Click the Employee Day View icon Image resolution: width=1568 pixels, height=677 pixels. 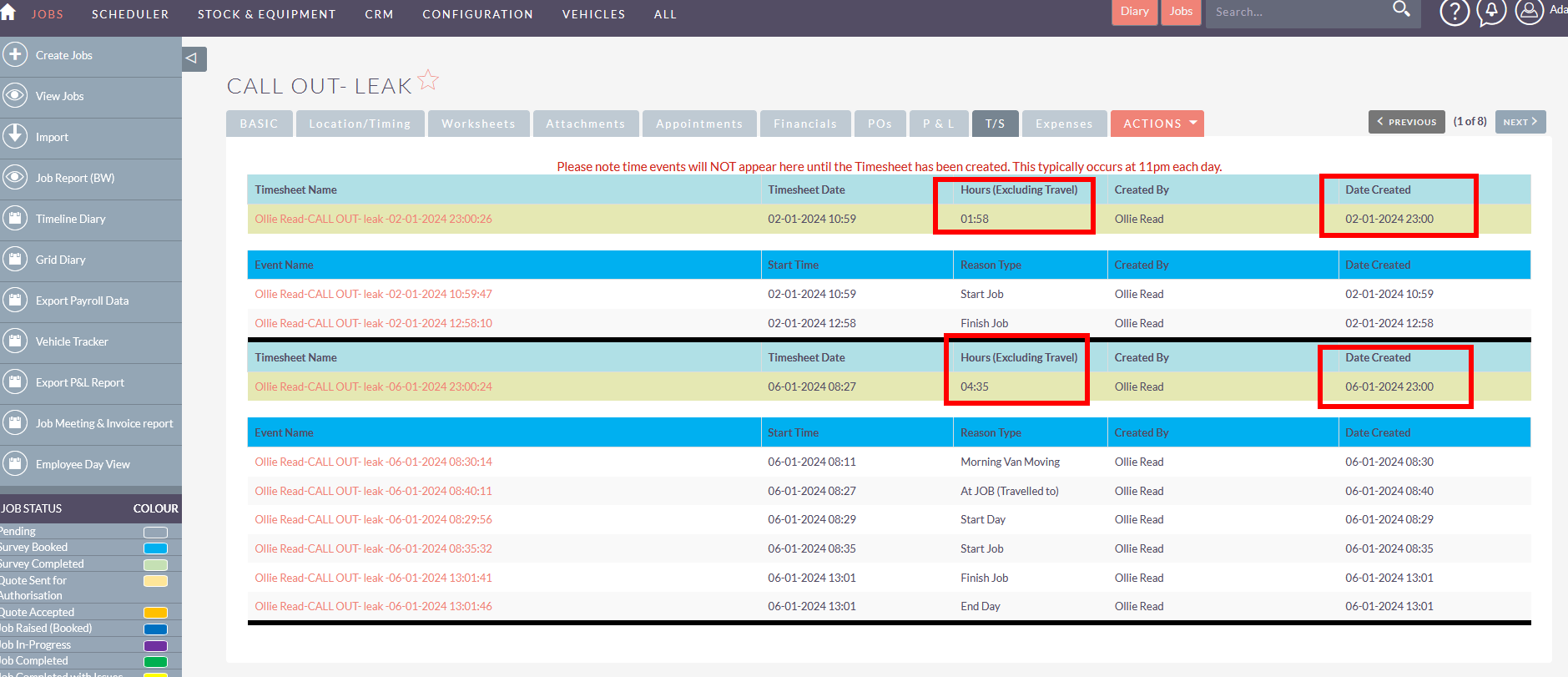pos(15,464)
